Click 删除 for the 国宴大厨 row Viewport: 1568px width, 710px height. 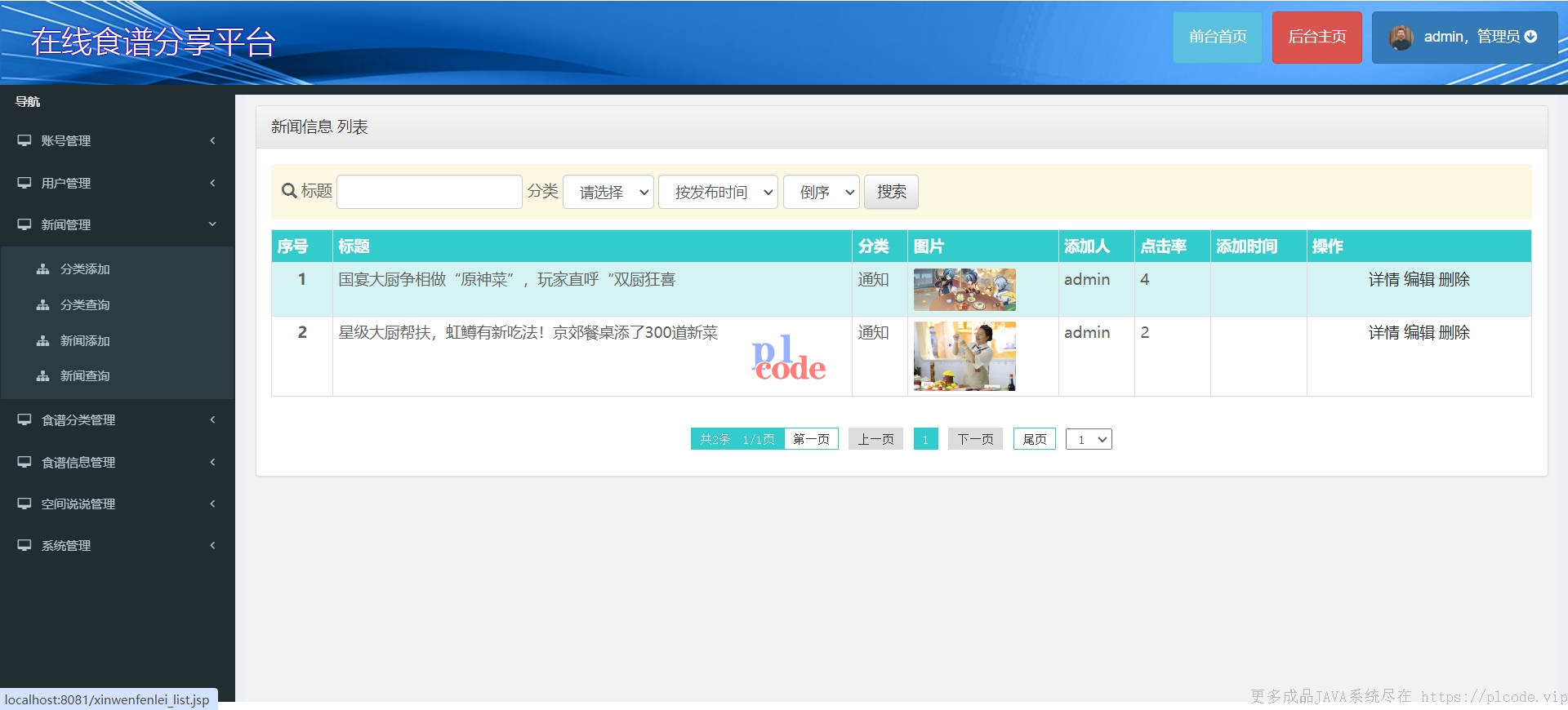[x=1454, y=279]
